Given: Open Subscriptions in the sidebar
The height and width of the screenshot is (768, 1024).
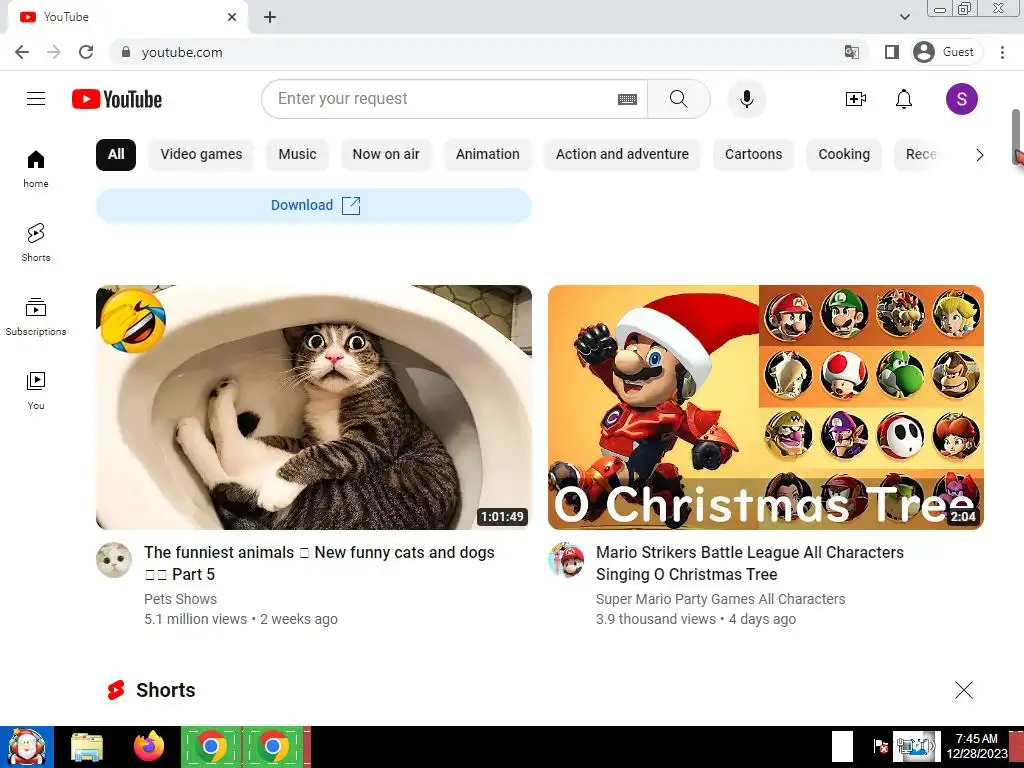Looking at the screenshot, I should pos(36,316).
